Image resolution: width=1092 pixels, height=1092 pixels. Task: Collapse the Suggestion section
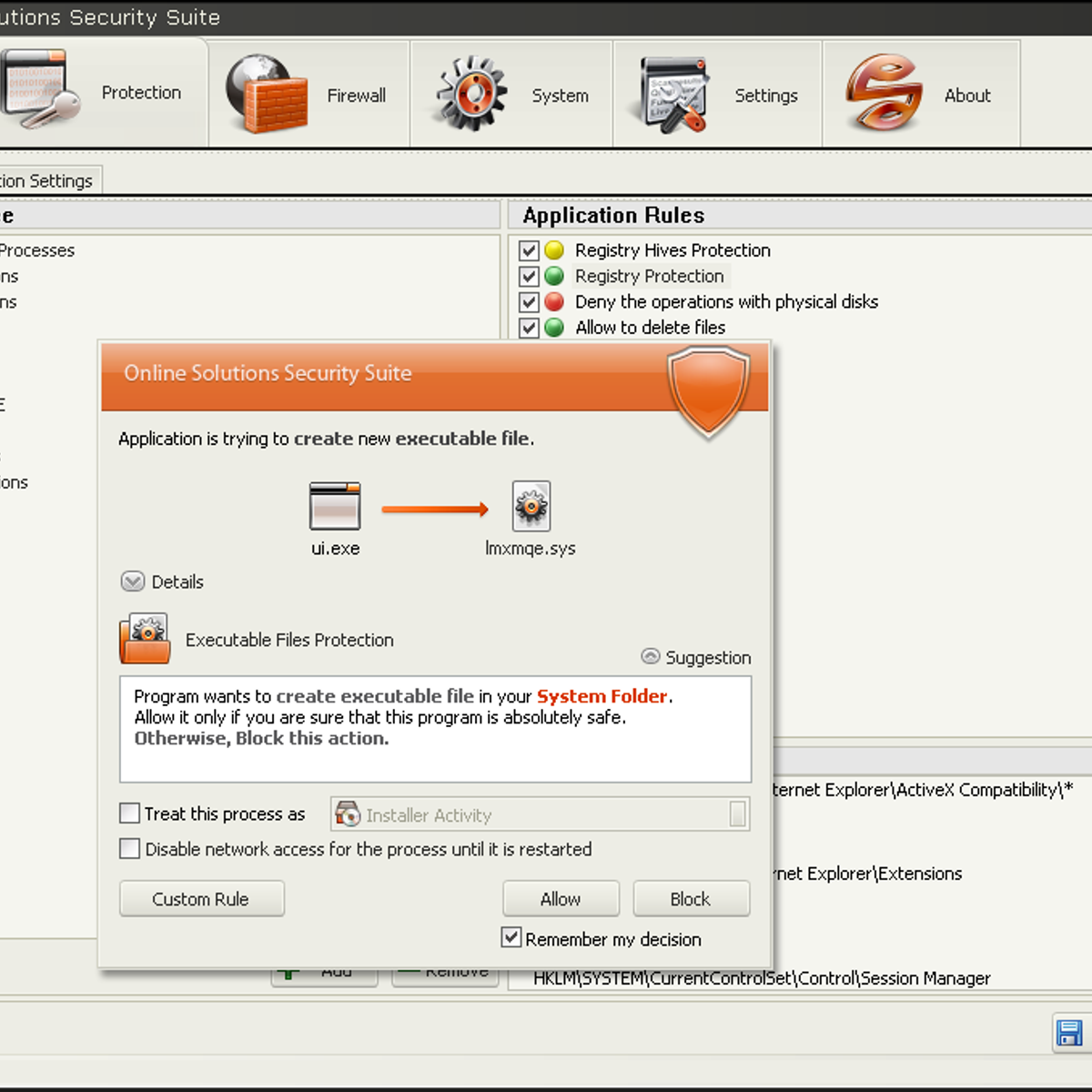pyautogui.click(x=650, y=656)
